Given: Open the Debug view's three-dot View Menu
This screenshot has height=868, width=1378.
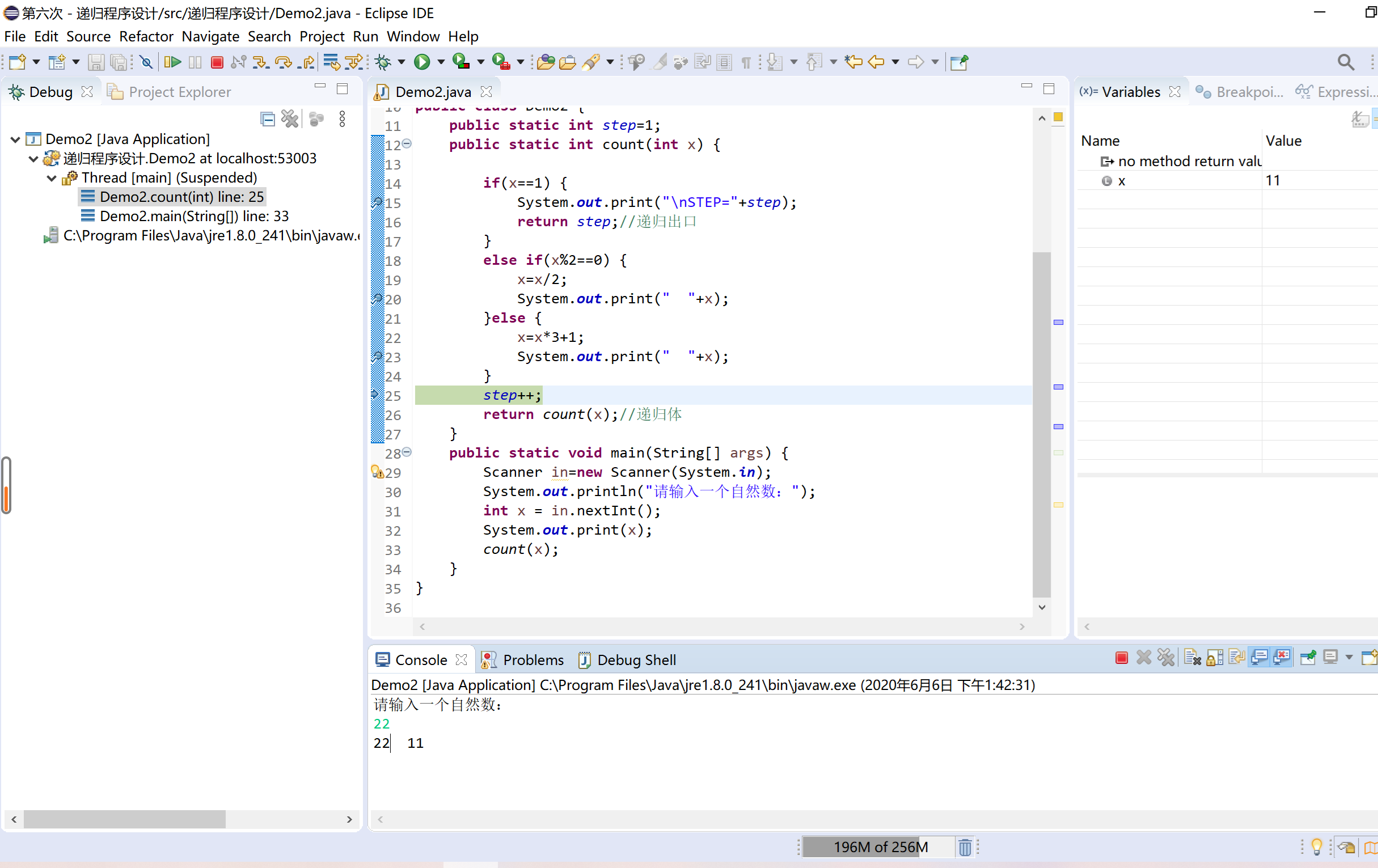Looking at the screenshot, I should (342, 119).
